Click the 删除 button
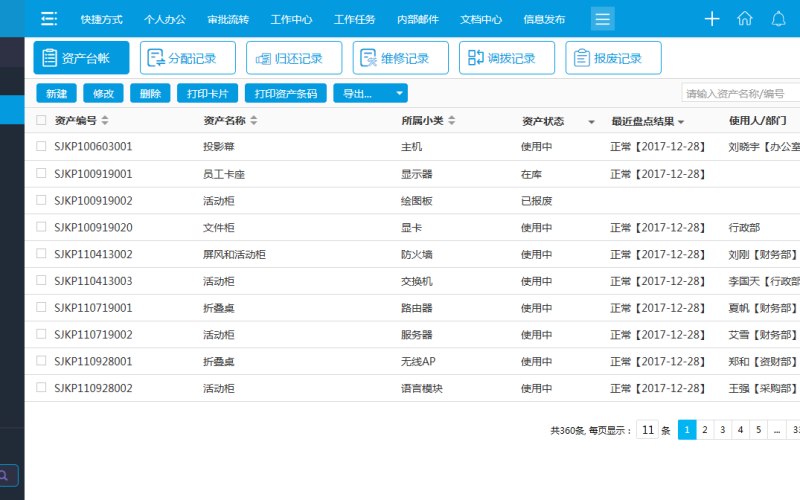Screen dimensions: 800x500 (150, 93)
